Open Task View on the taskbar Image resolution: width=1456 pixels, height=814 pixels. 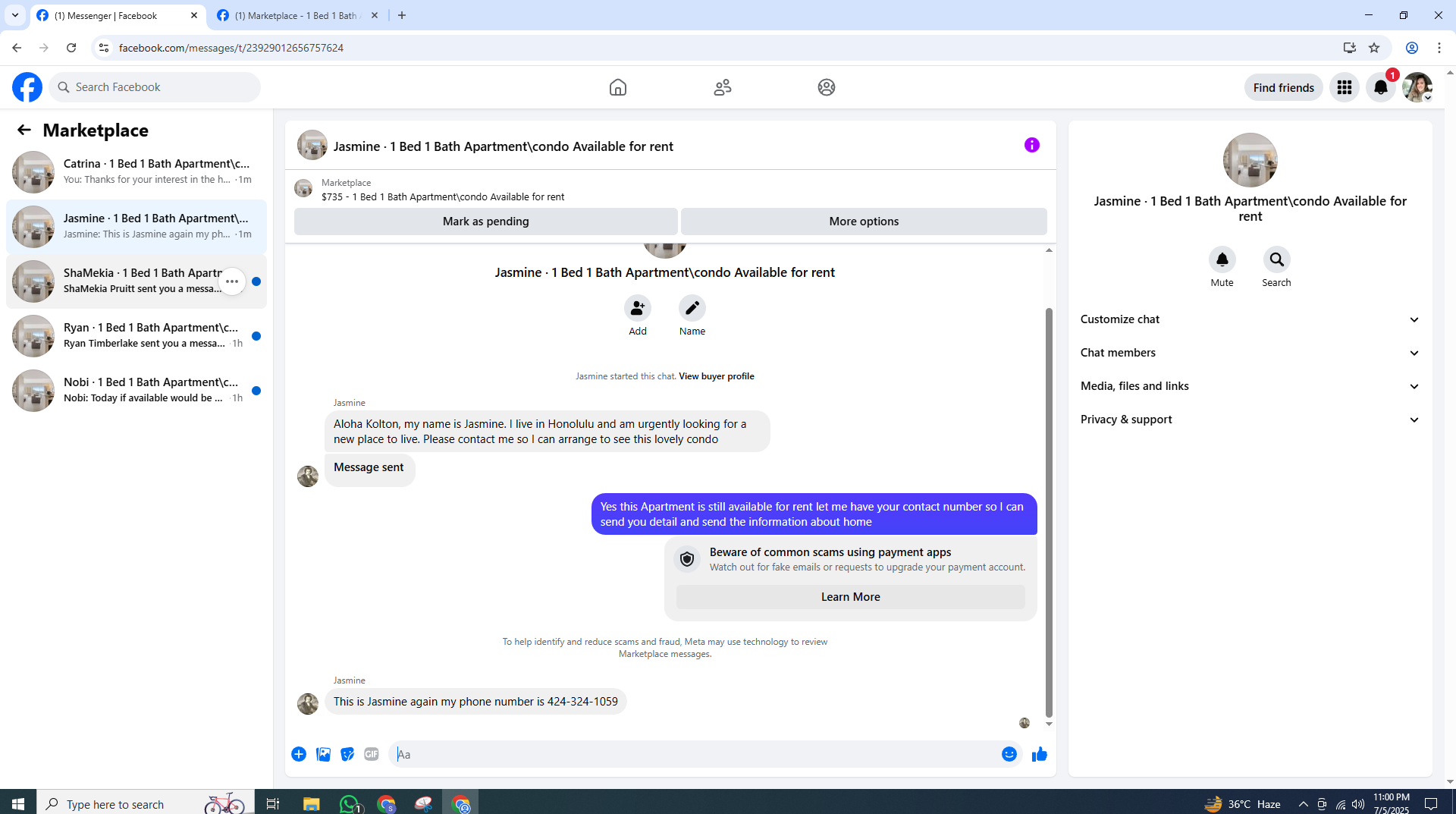click(272, 803)
